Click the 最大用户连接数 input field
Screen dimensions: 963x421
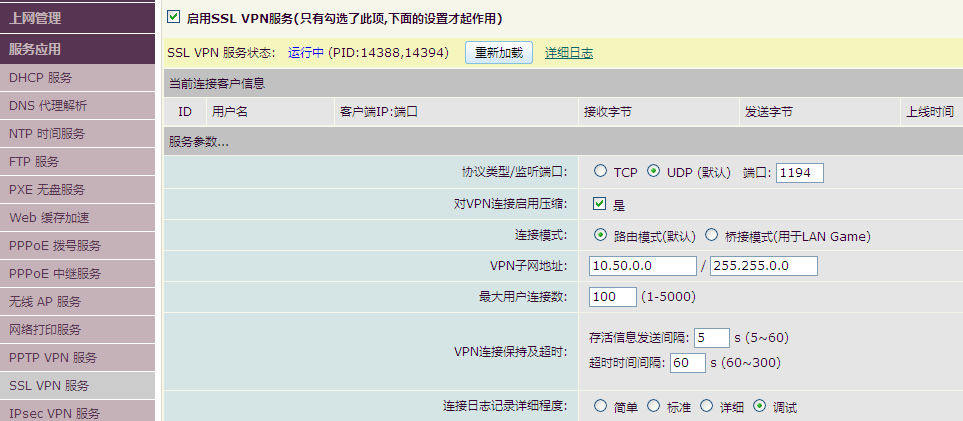613,297
